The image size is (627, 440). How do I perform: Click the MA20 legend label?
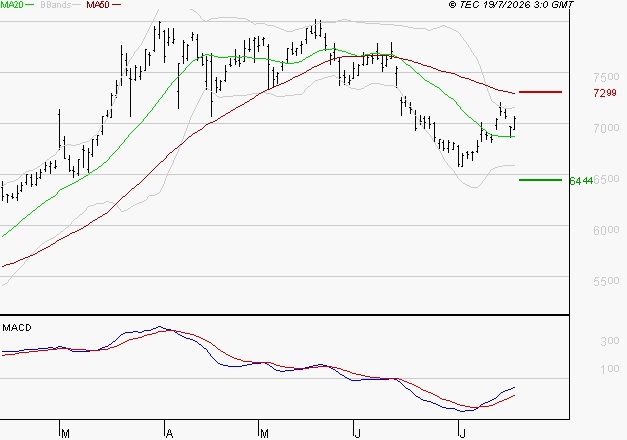tap(12, 4)
